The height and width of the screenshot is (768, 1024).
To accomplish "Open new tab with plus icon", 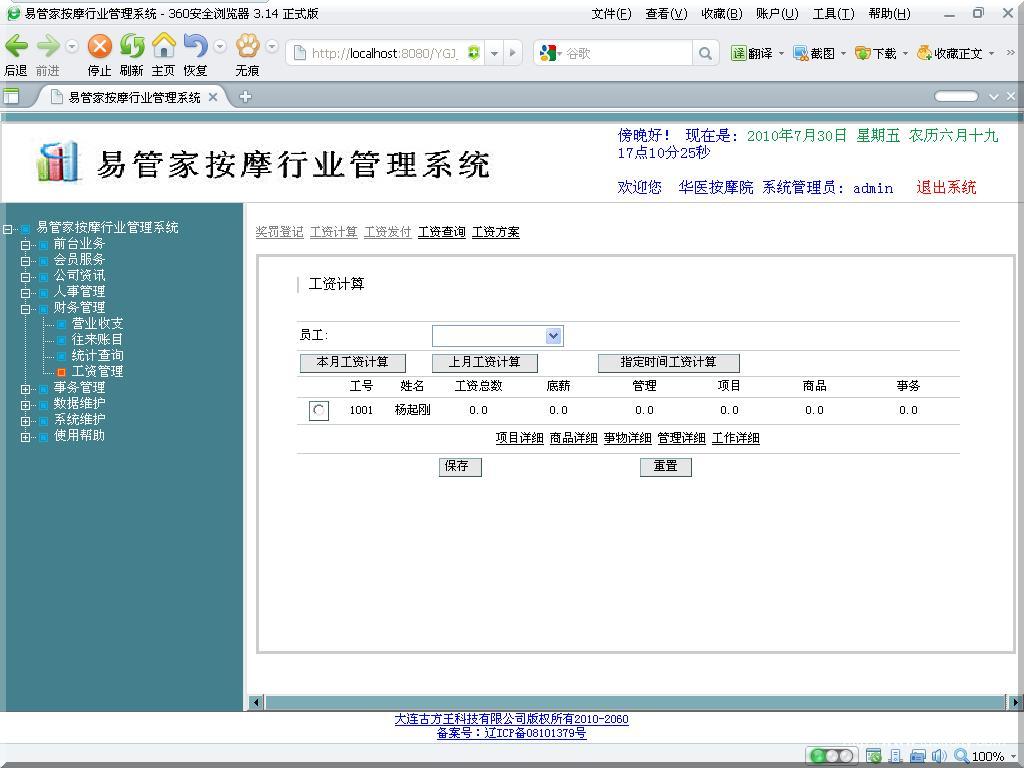I will tap(245, 97).
